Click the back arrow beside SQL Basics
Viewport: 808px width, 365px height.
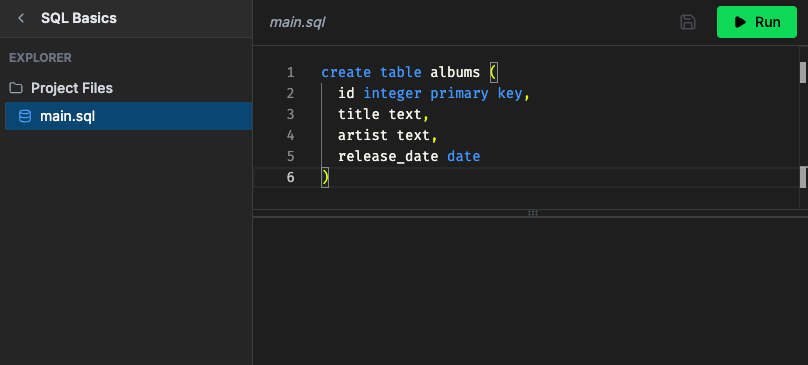tap(21, 19)
